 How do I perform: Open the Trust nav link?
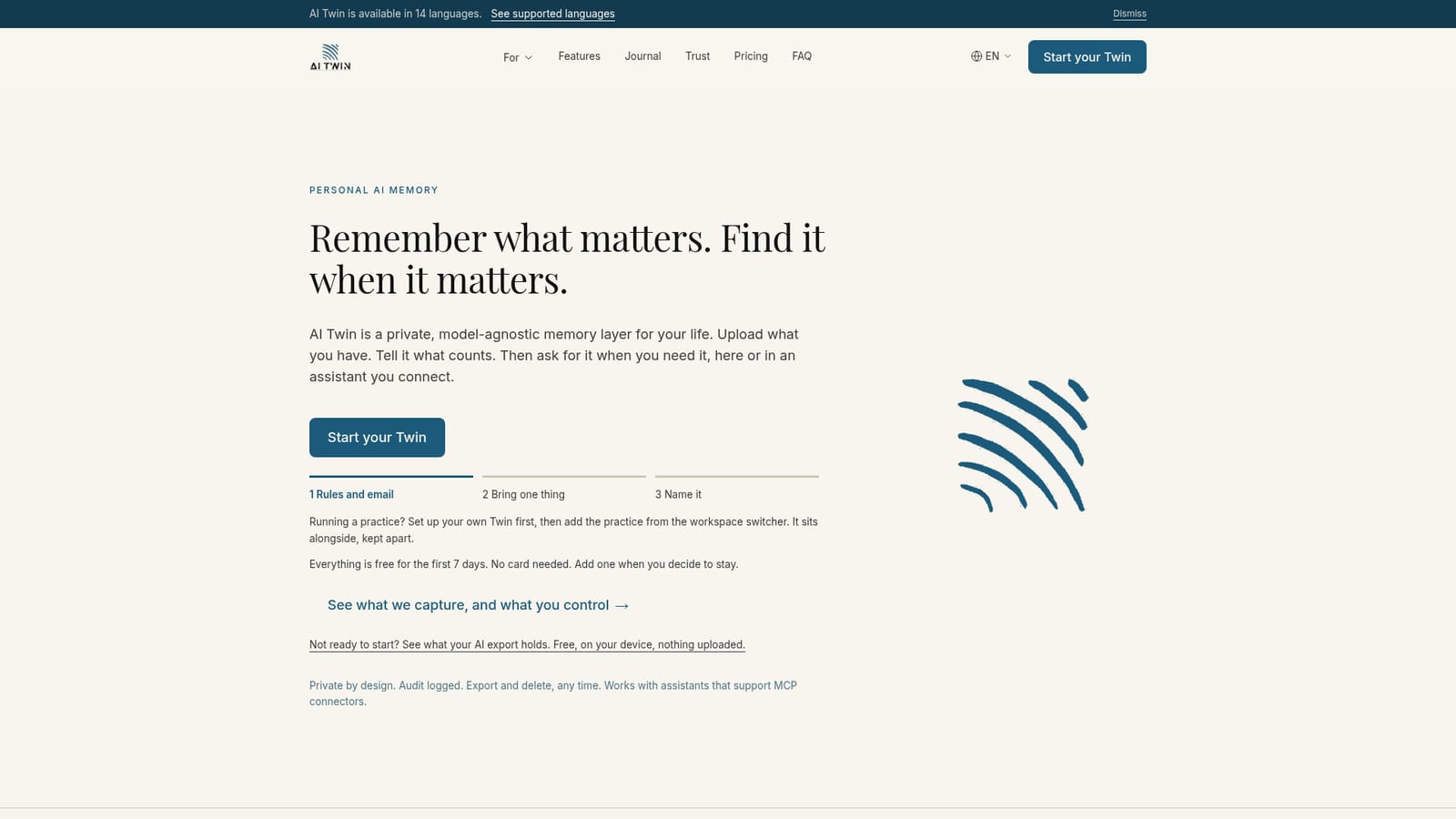click(697, 56)
